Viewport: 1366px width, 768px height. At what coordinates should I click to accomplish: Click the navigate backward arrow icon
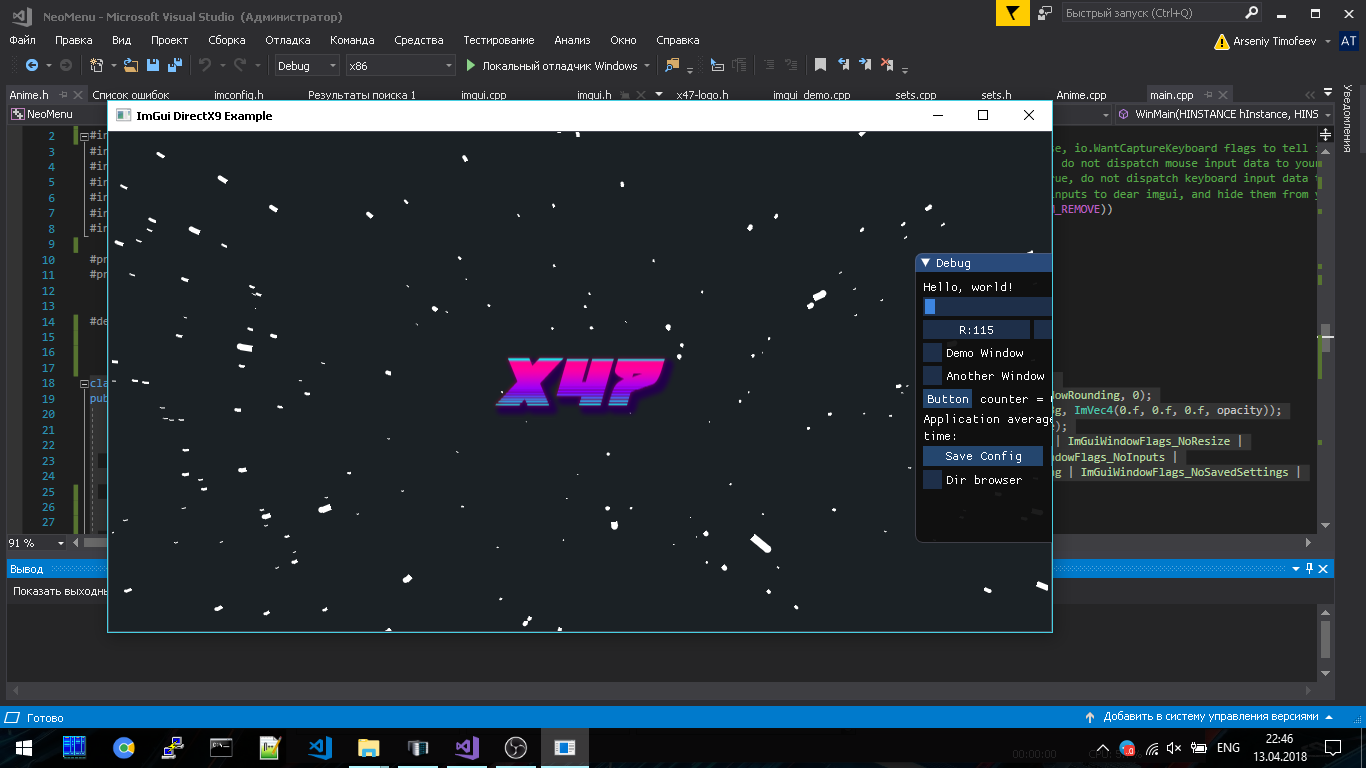point(32,65)
